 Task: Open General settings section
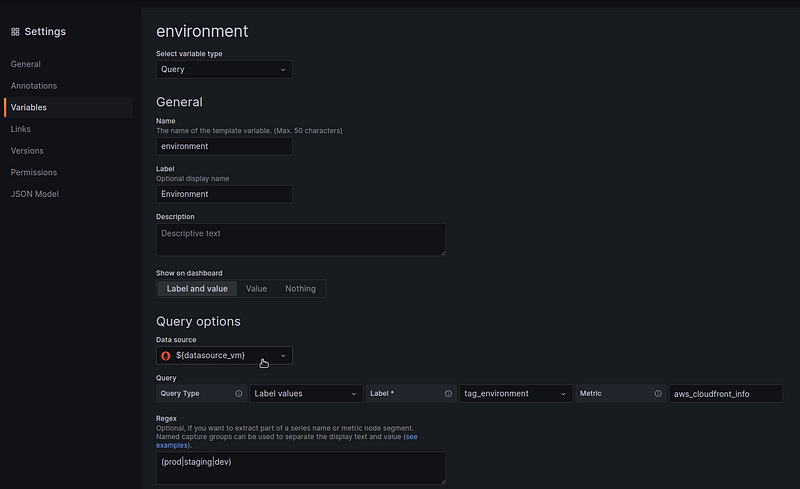pyautogui.click(x=26, y=64)
